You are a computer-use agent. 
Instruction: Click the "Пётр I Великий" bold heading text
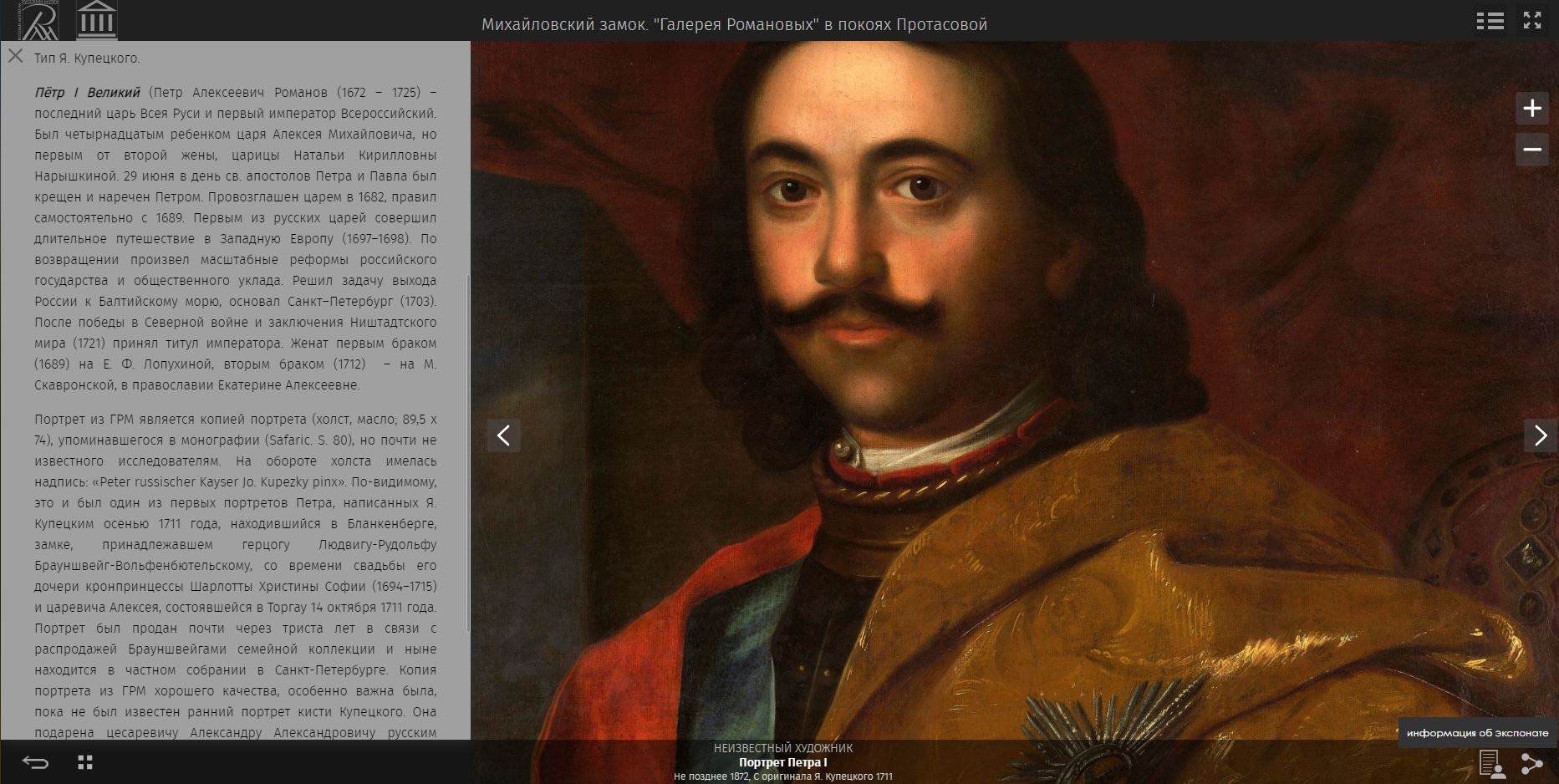[x=87, y=93]
